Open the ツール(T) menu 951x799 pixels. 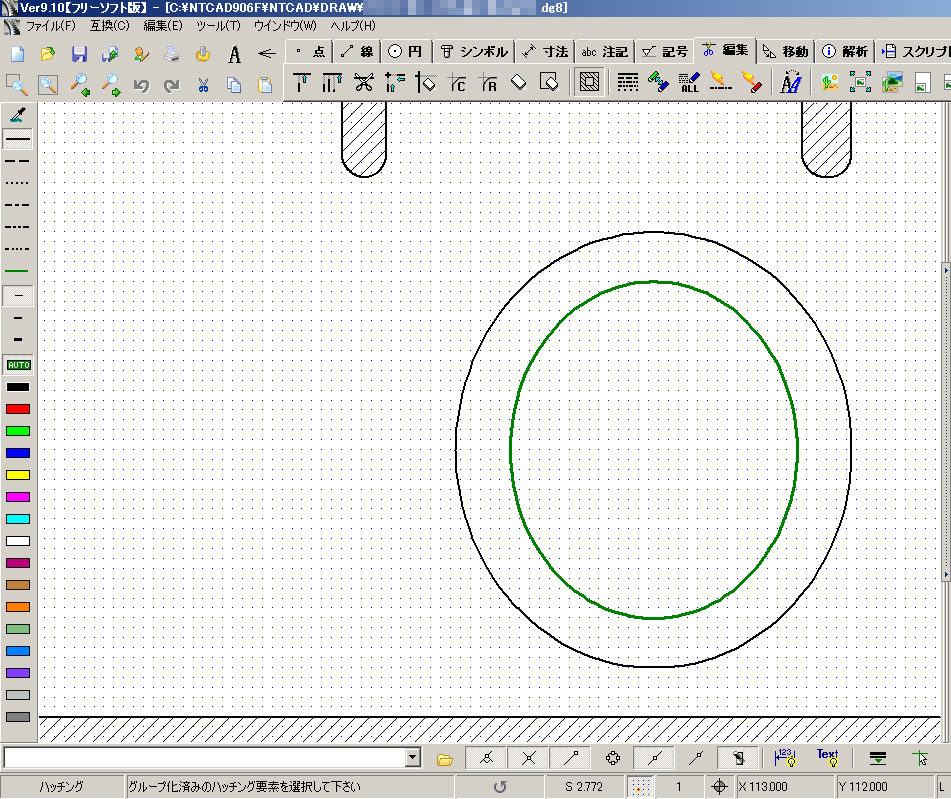218,26
